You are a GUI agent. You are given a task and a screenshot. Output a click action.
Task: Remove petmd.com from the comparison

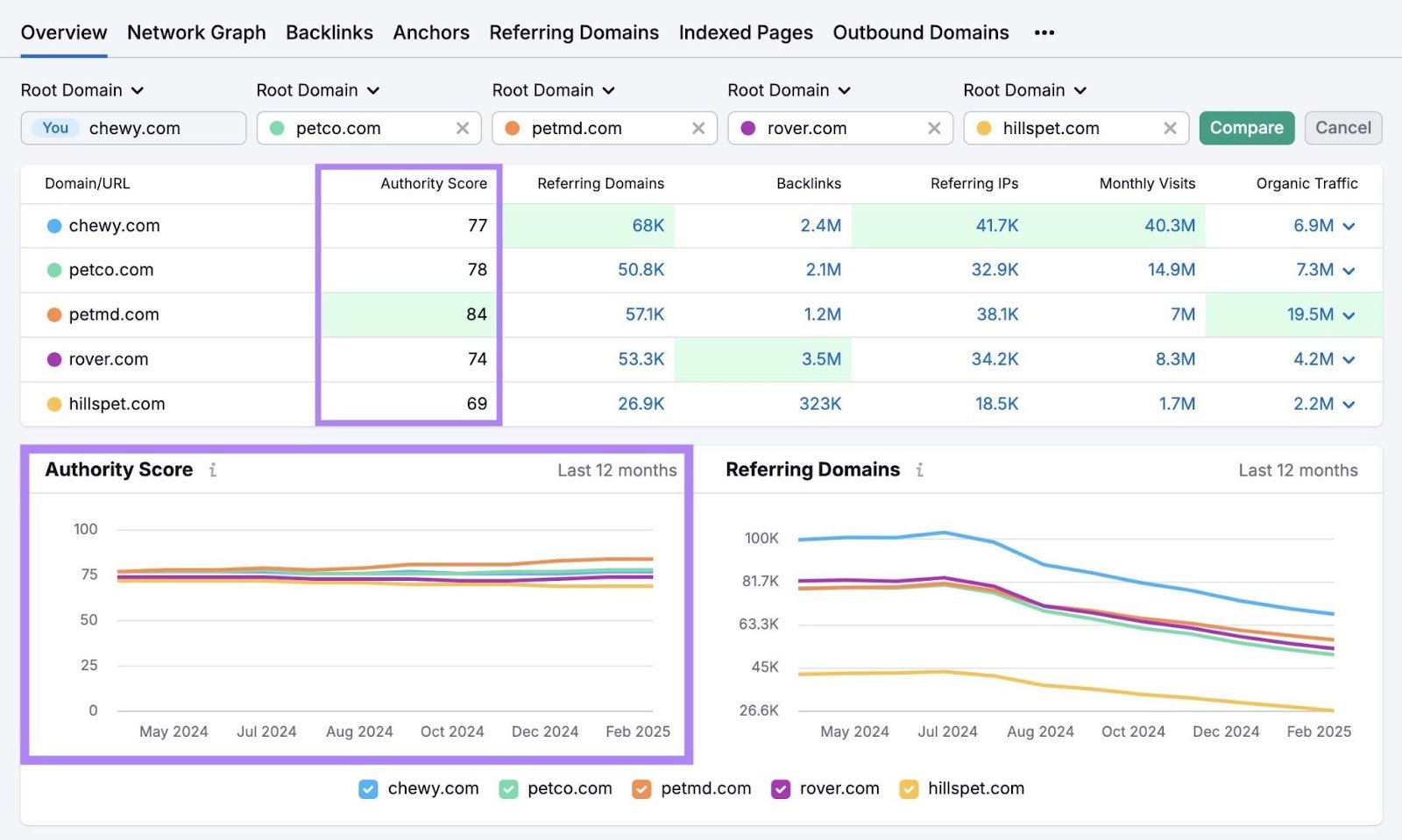click(698, 128)
